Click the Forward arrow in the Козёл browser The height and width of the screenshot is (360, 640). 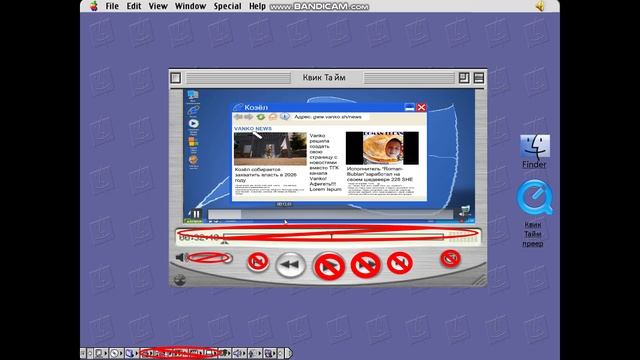coord(249,117)
